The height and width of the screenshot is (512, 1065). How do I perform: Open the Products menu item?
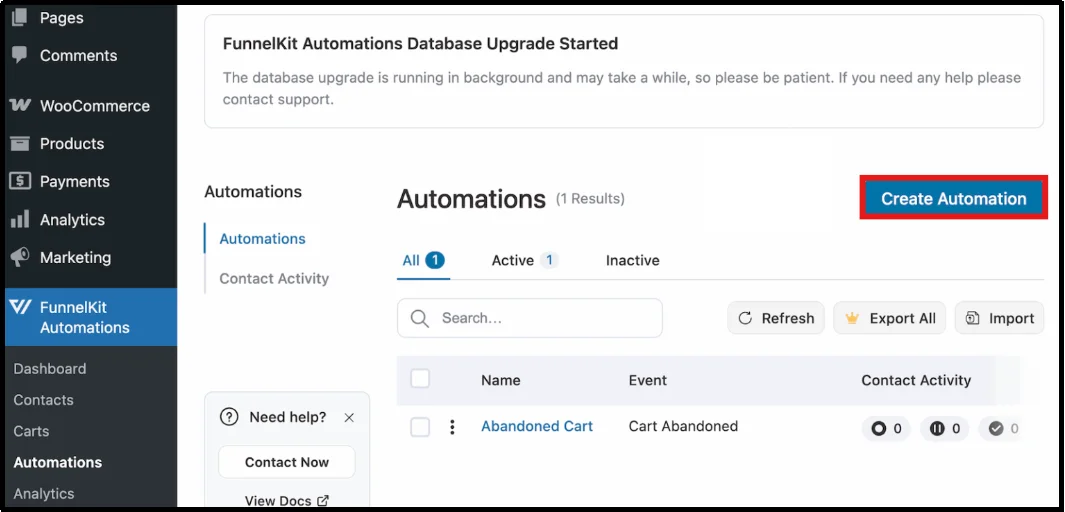coord(72,143)
